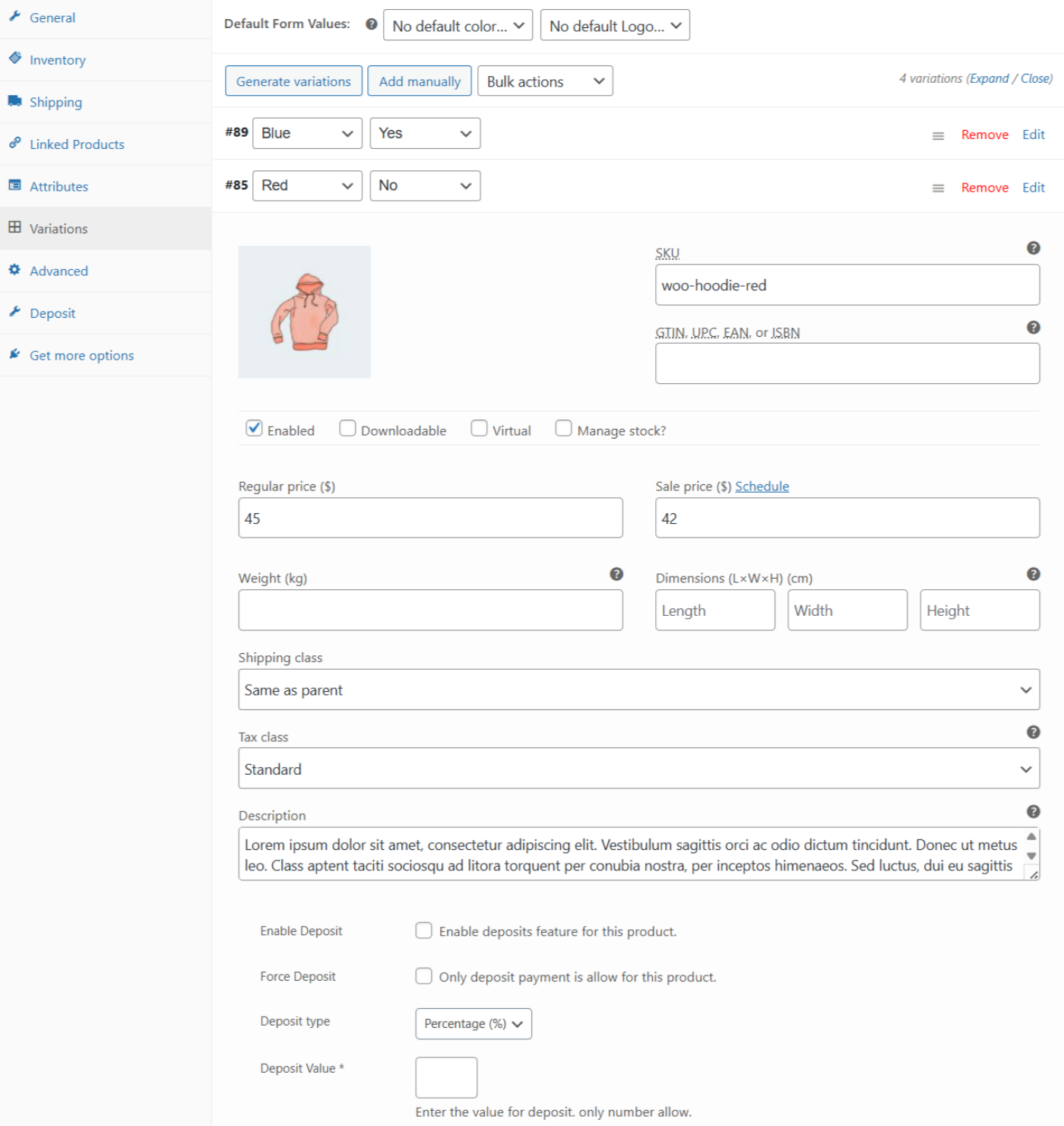The width and height of the screenshot is (1064, 1126).
Task: Select the General wrench icon in sidebar
Action: tap(14, 17)
